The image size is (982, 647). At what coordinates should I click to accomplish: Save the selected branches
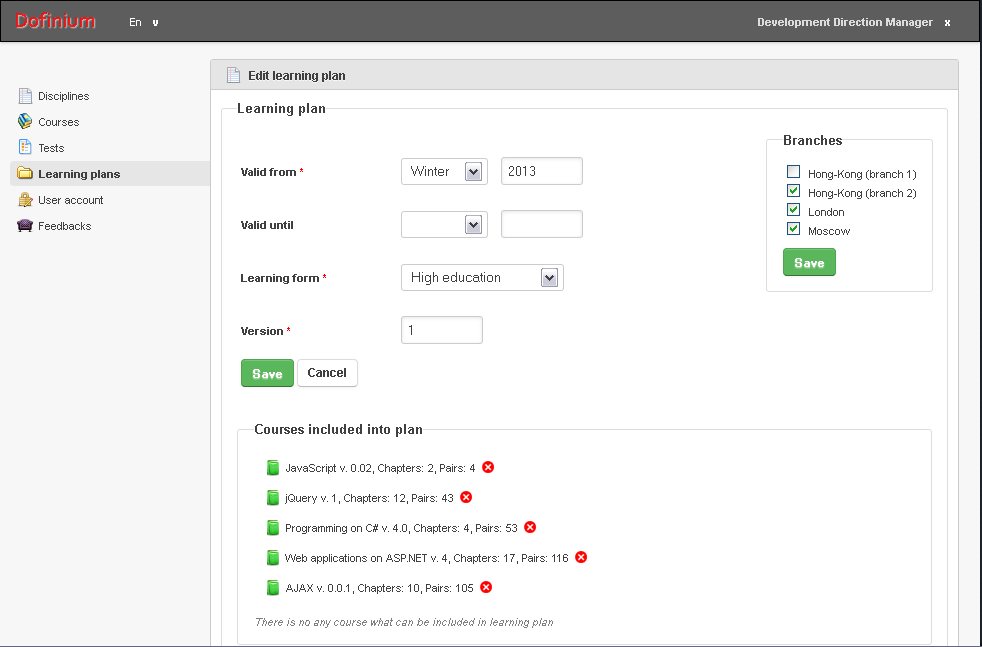809,262
